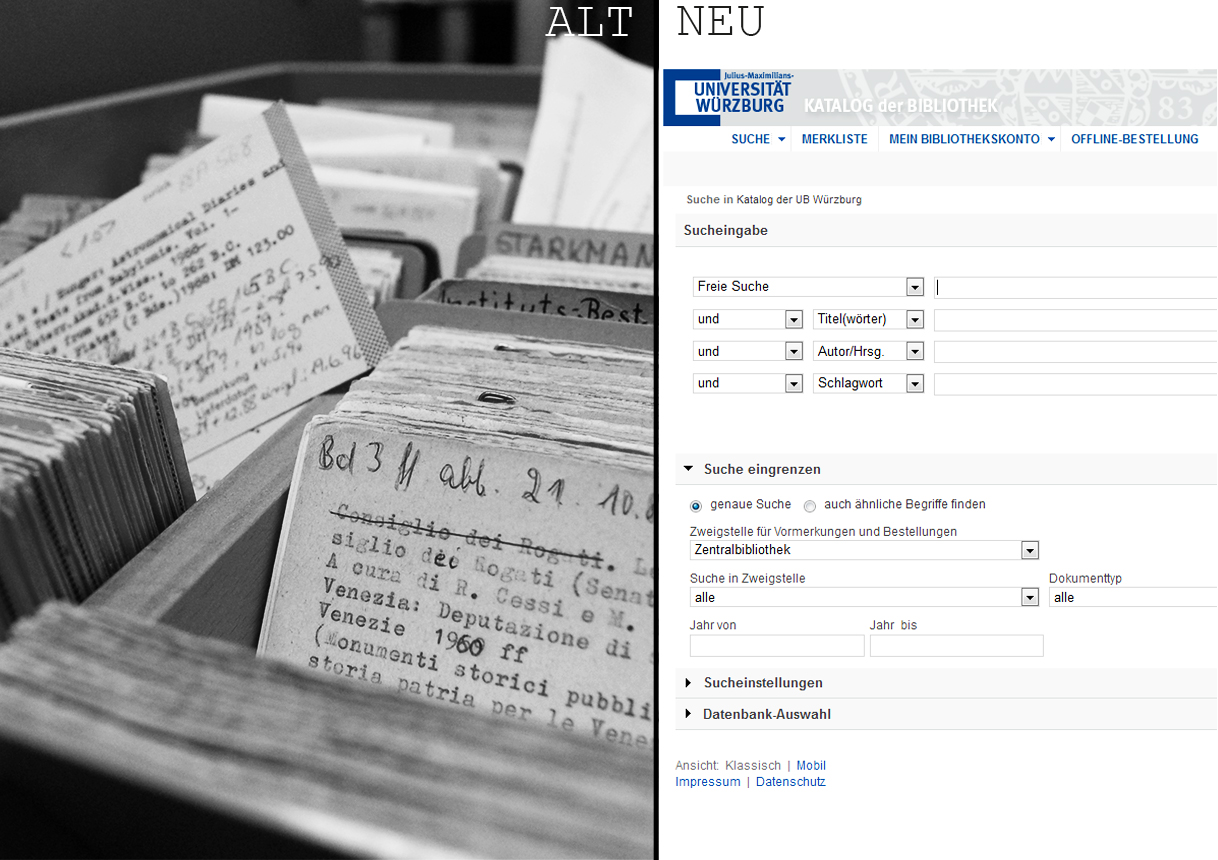Open the Titel(wörter) search field dropdown
This screenshot has width=1218, height=860.
coord(914,320)
